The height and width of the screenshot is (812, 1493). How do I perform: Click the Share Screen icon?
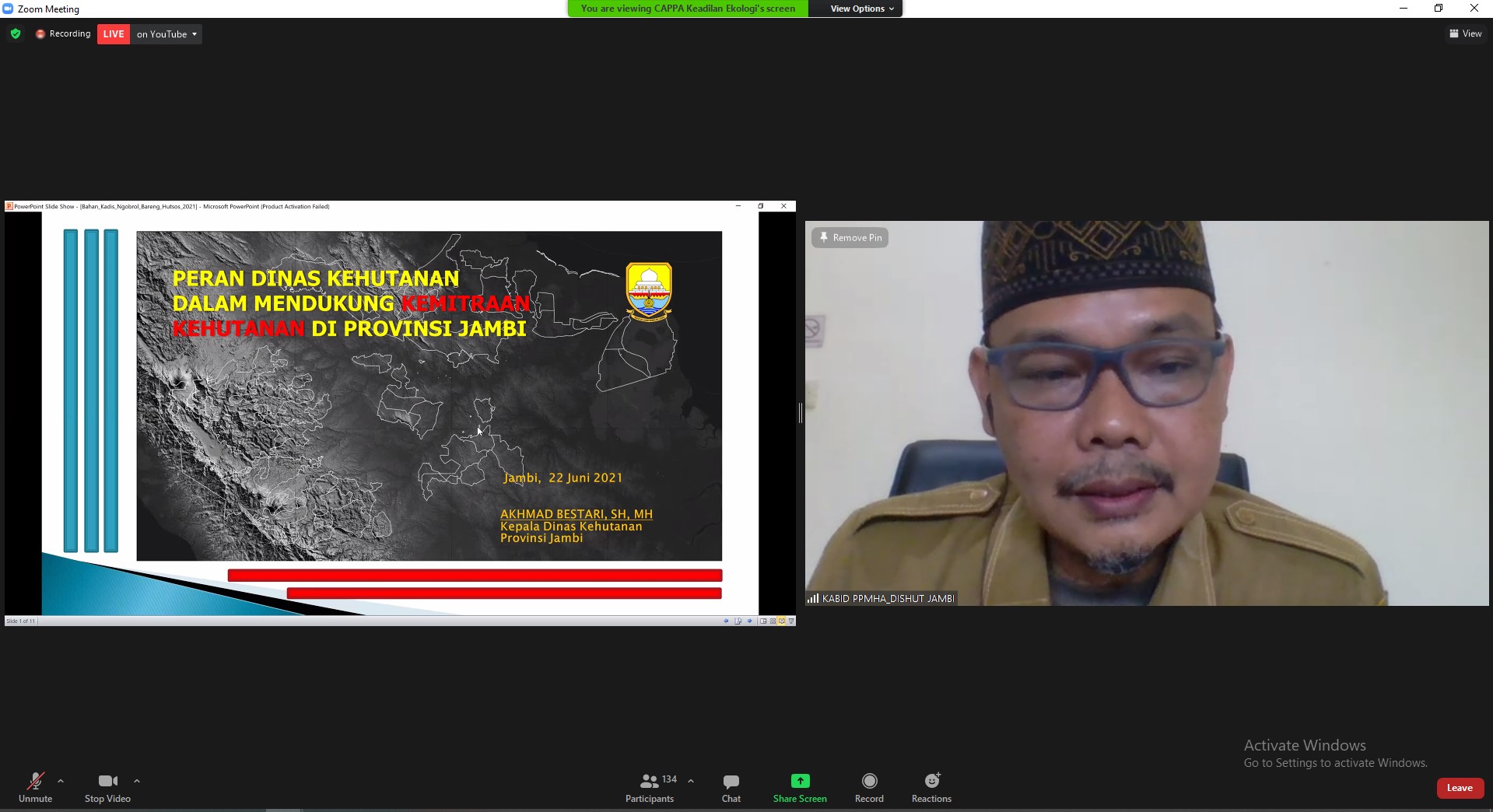(800, 781)
